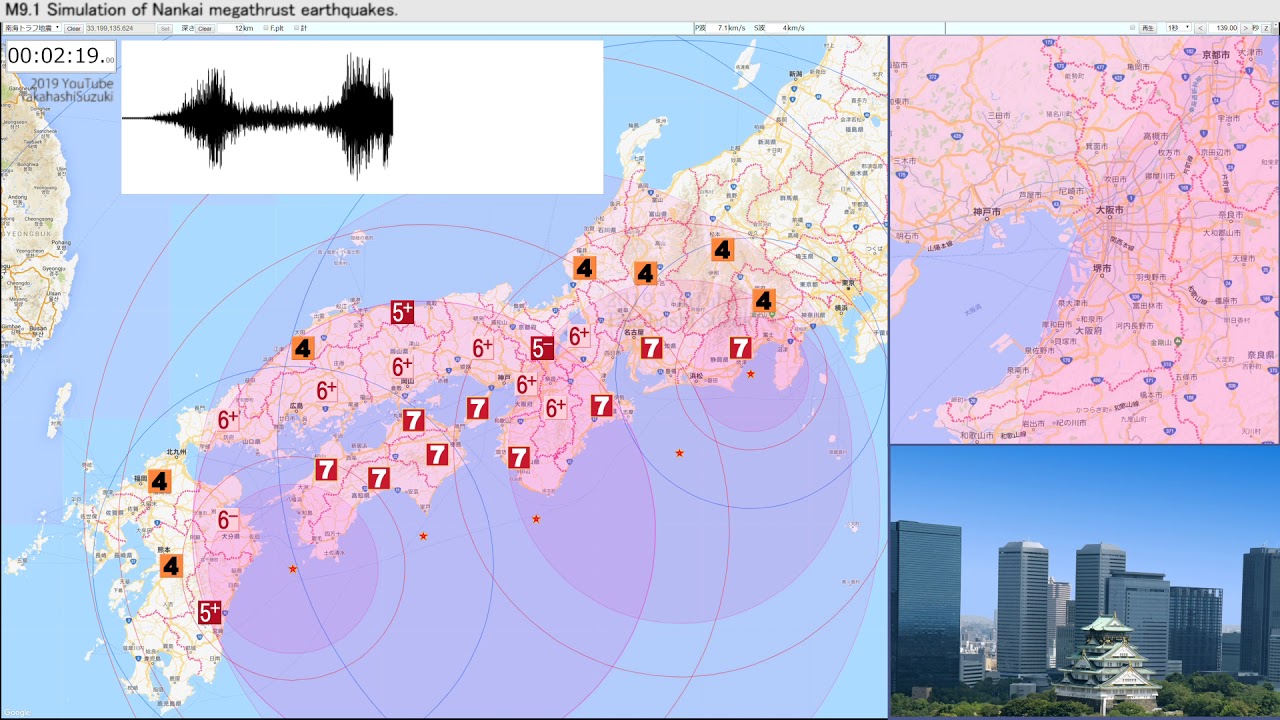Click the red epicenter star off Shizuoka

(x=751, y=373)
